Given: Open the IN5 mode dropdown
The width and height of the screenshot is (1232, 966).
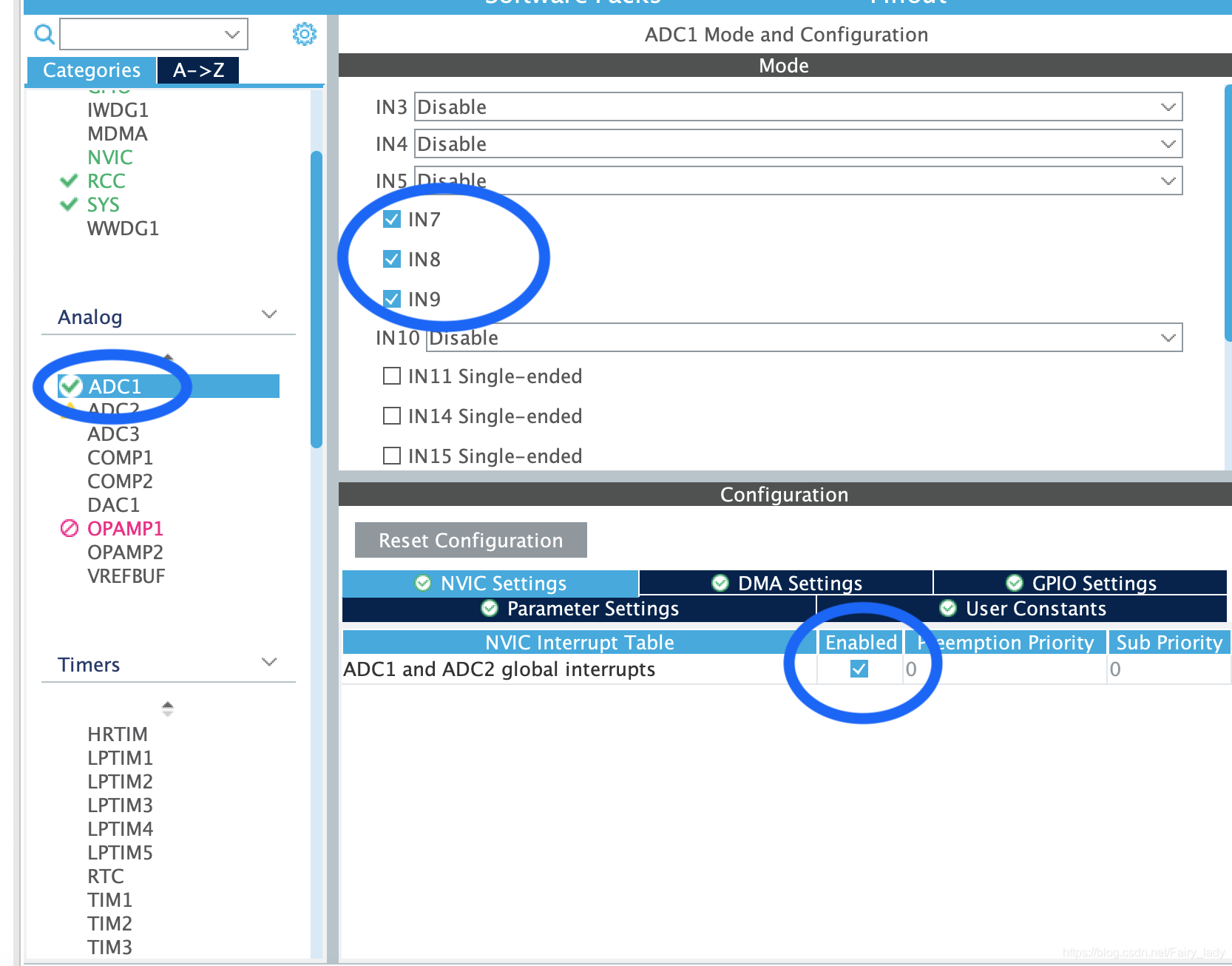Looking at the screenshot, I should pyautogui.click(x=798, y=180).
